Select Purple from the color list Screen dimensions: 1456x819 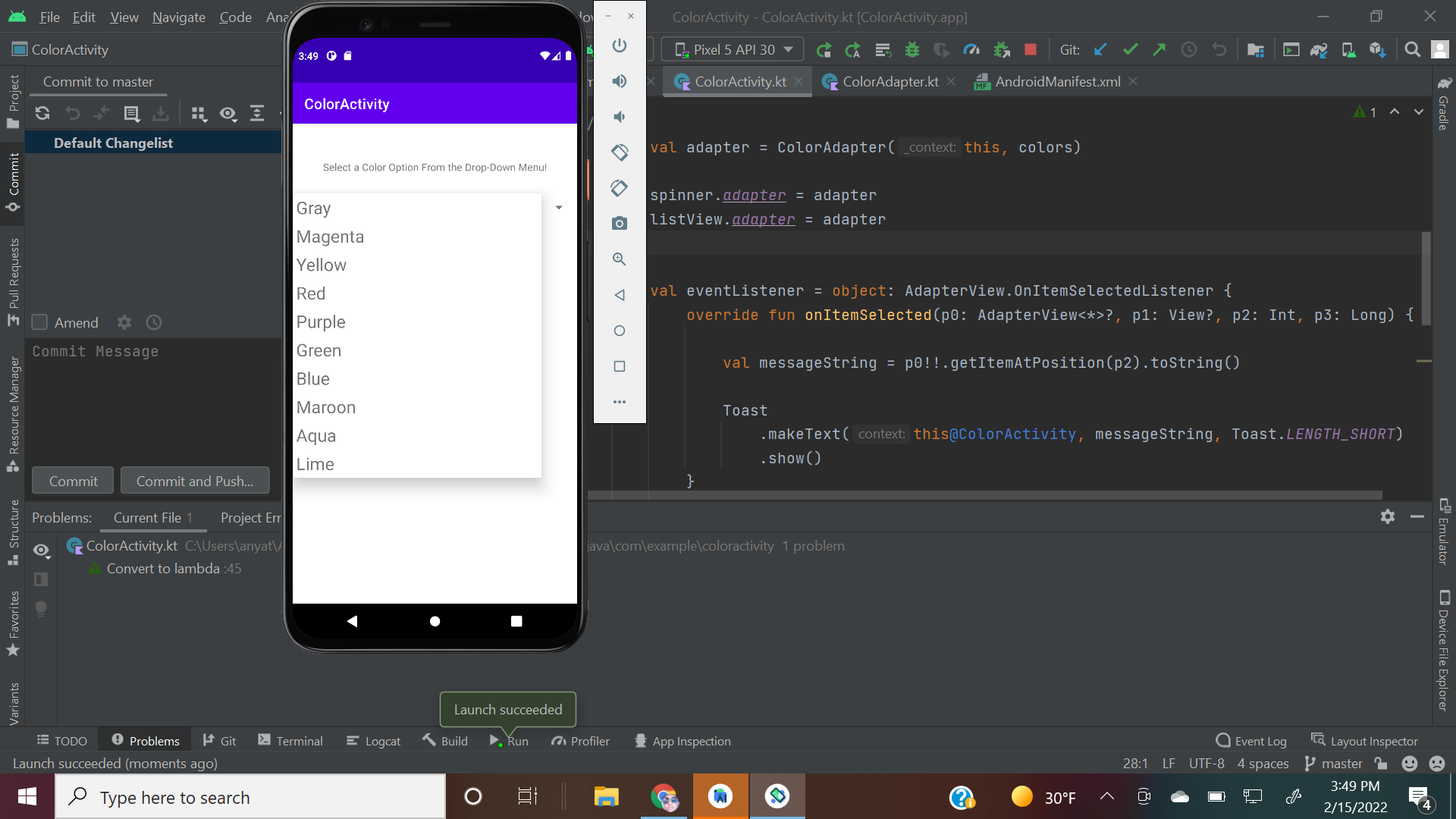coord(321,322)
